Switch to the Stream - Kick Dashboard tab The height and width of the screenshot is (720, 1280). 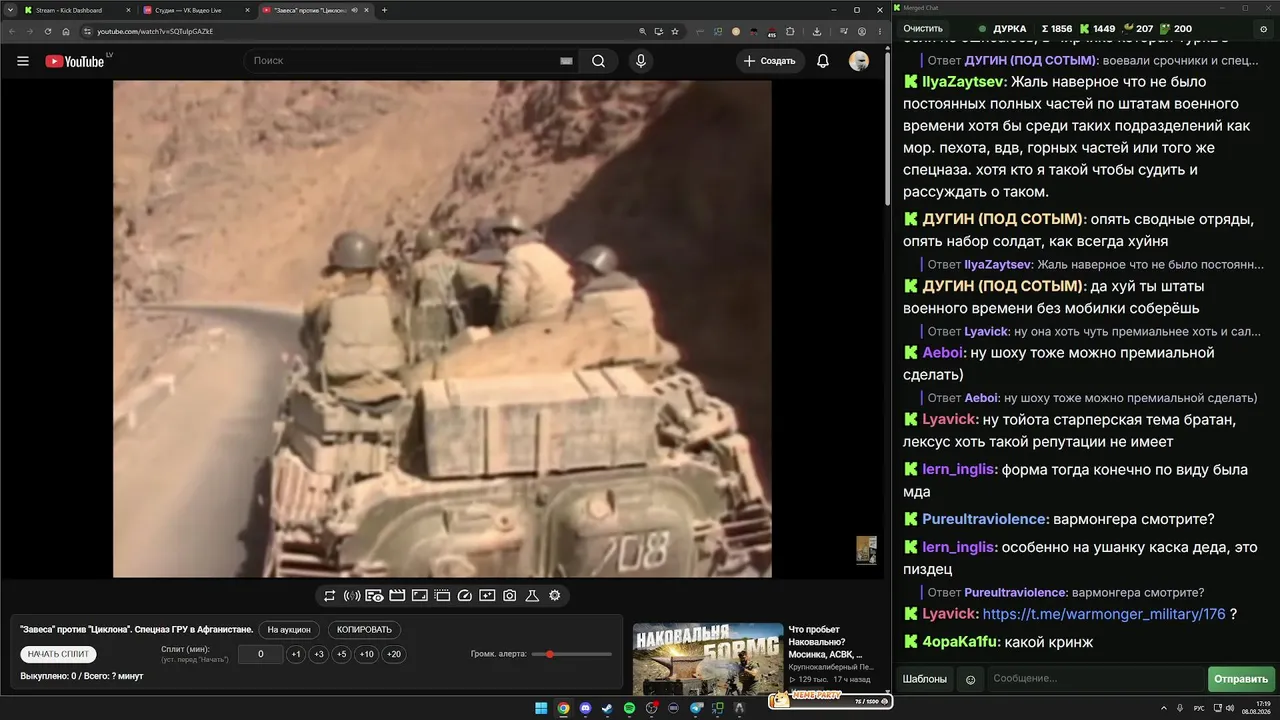click(x=75, y=10)
